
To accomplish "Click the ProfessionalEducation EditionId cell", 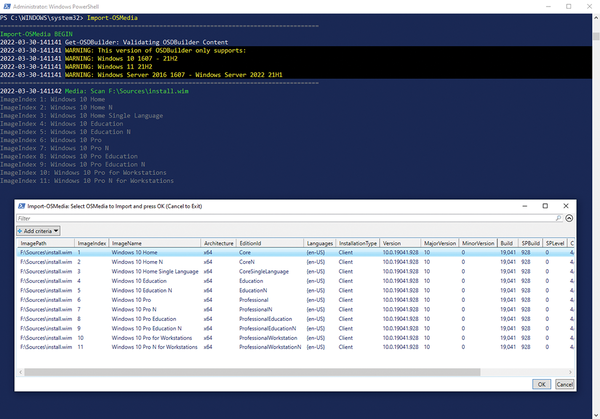I will (266, 319).
